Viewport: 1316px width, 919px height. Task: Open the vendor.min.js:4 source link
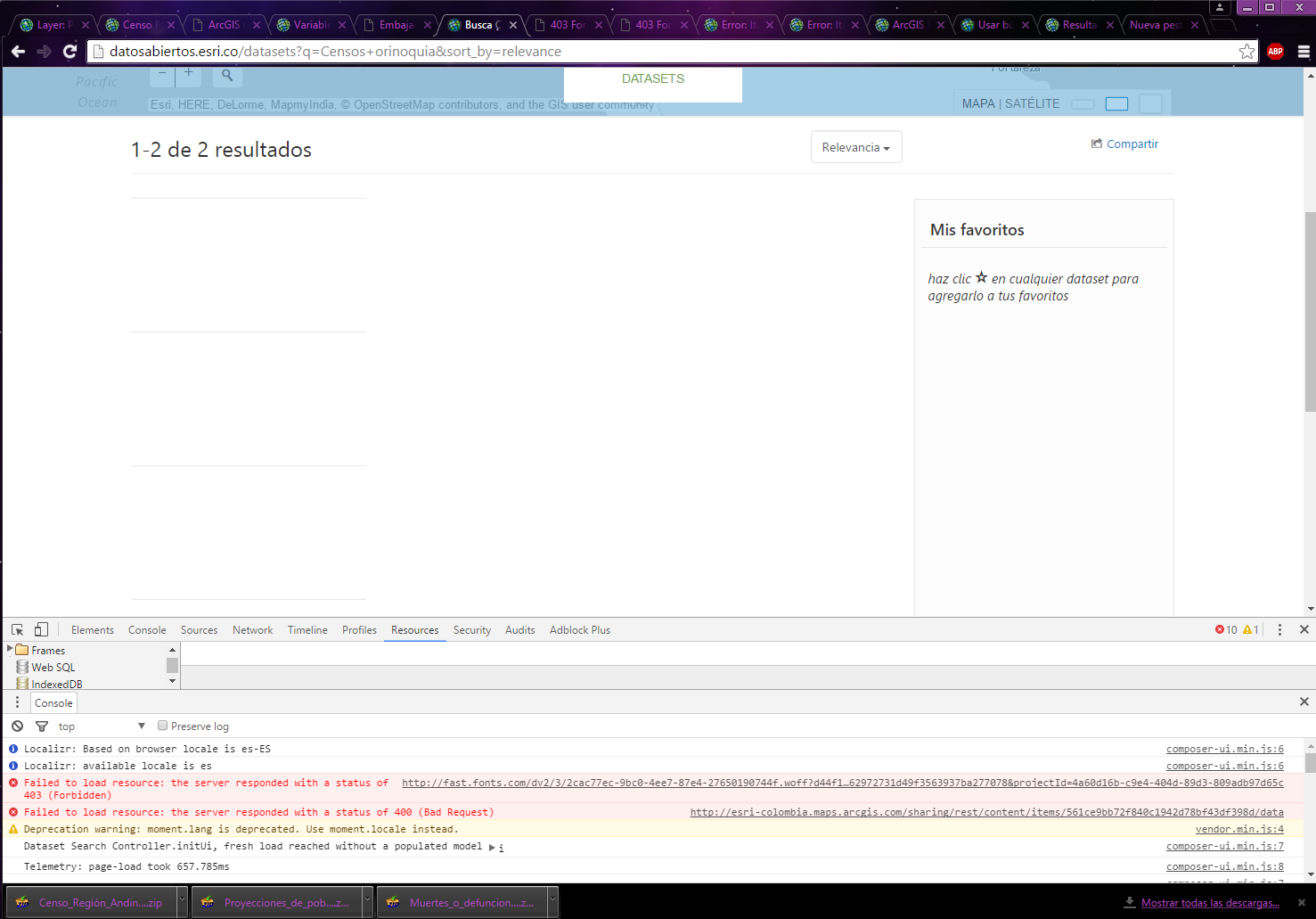click(1239, 829)
